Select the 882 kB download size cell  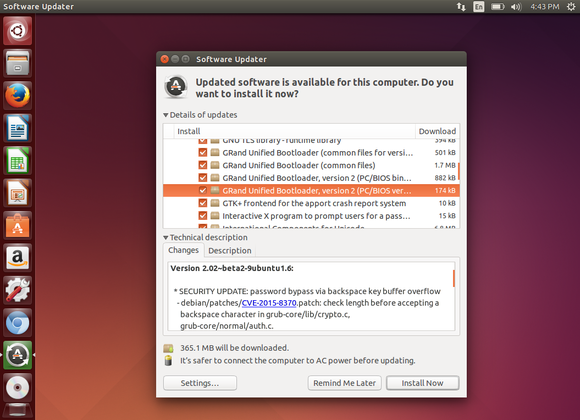[x=445, y=178]
